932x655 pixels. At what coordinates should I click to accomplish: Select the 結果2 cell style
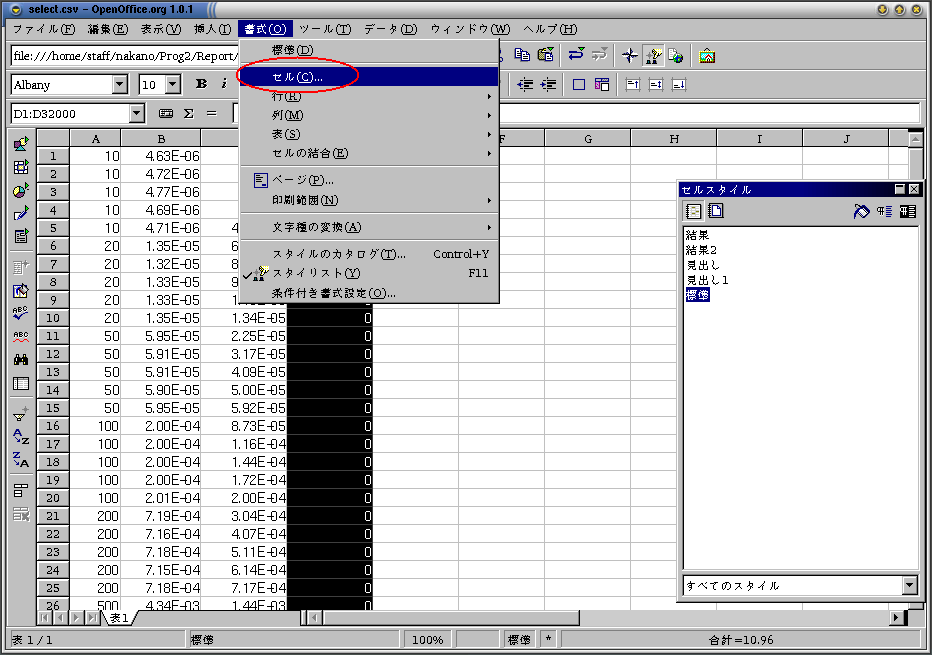pyautogui.click(x=701, y=250)
